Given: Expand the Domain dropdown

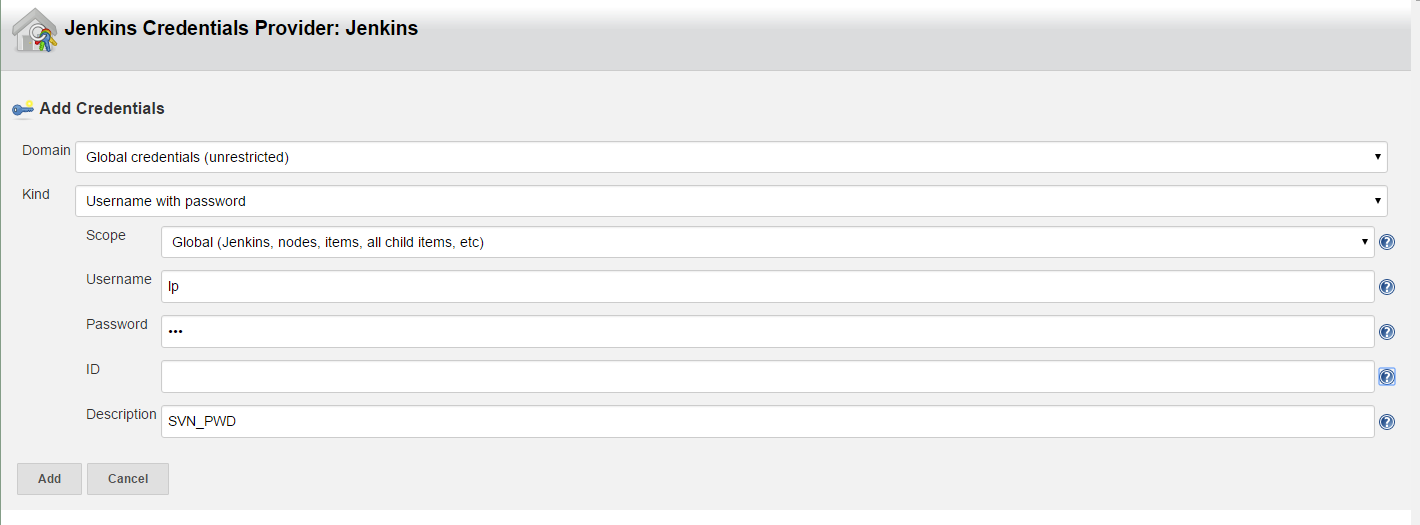Looking at the screenshot, I should point(731,157).
